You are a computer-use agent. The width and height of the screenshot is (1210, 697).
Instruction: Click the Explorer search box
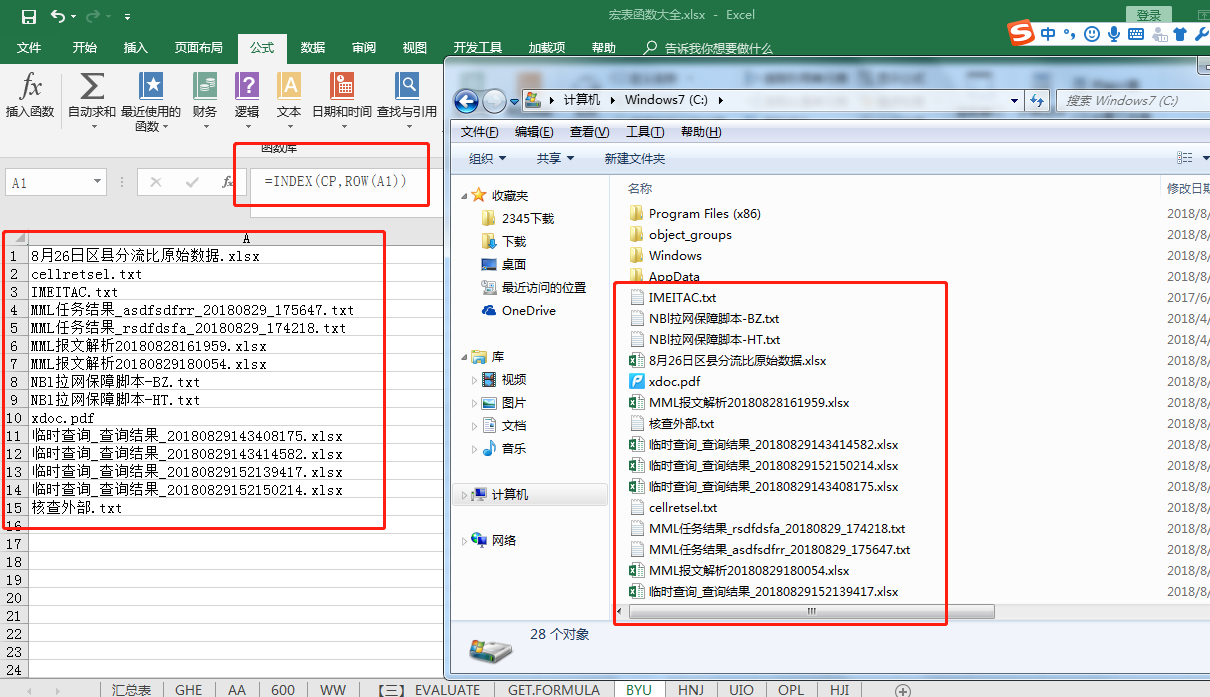tap(1133, 100)
